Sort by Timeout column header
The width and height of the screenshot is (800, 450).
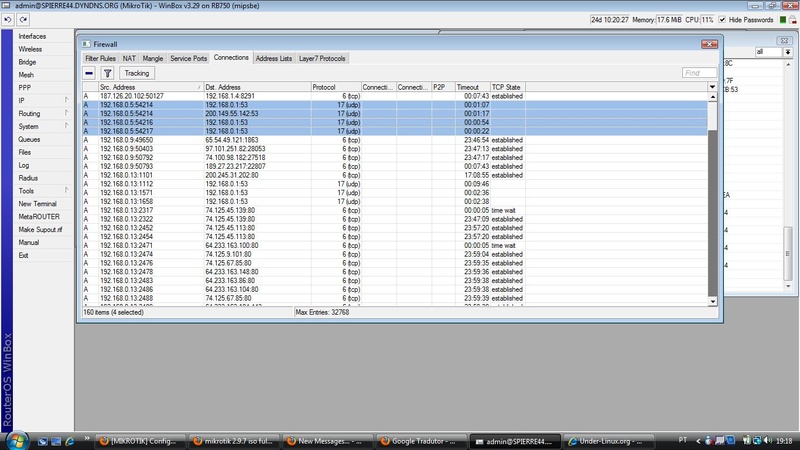472,87
